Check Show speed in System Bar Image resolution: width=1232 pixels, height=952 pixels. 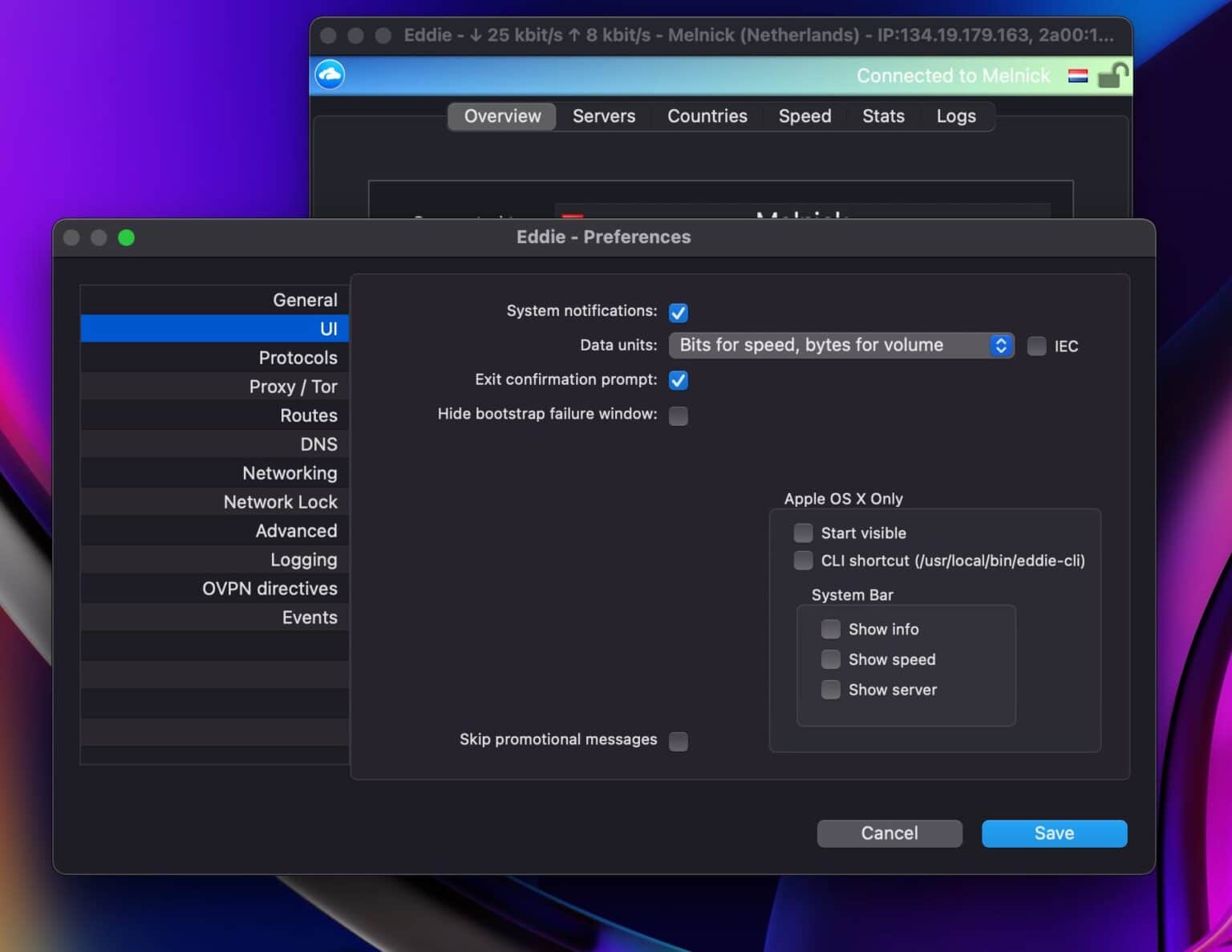(831, 658)
